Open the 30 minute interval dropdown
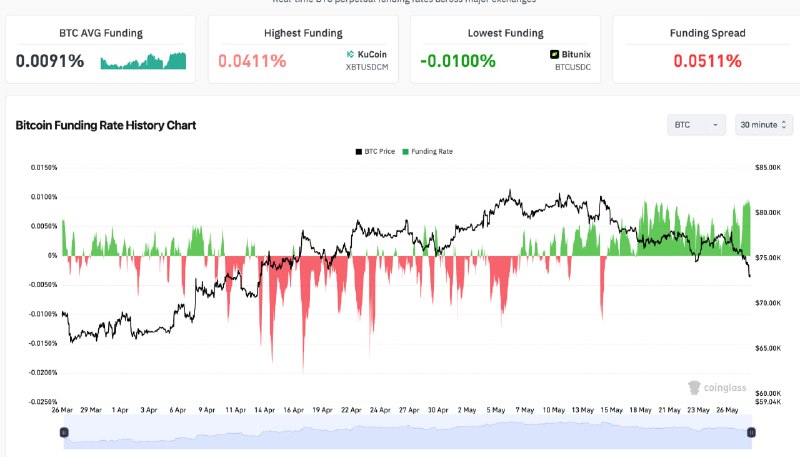Image resolution: width=800 pixels, height=457 pixels. pyautogui.click(x=764, y=125)
